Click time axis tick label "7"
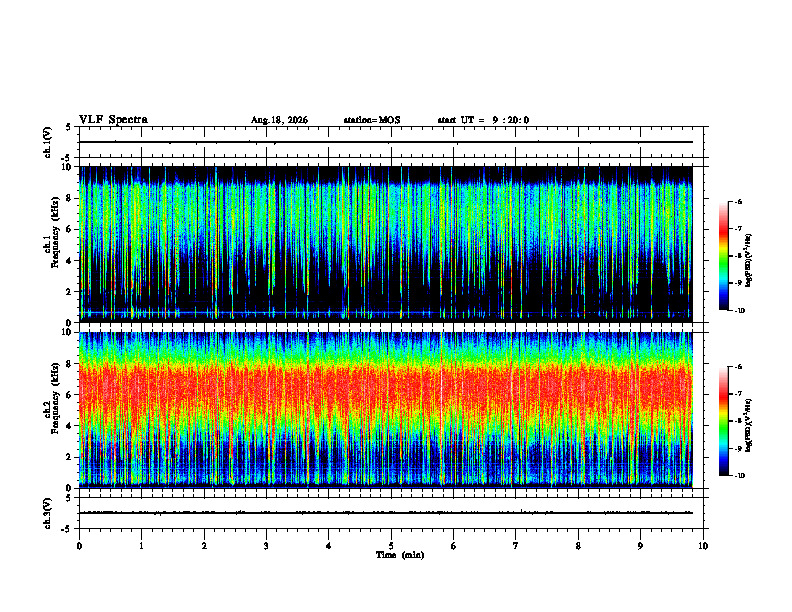Screen dimensions: 792x612 pyautogui.click(x=516, y=546)
